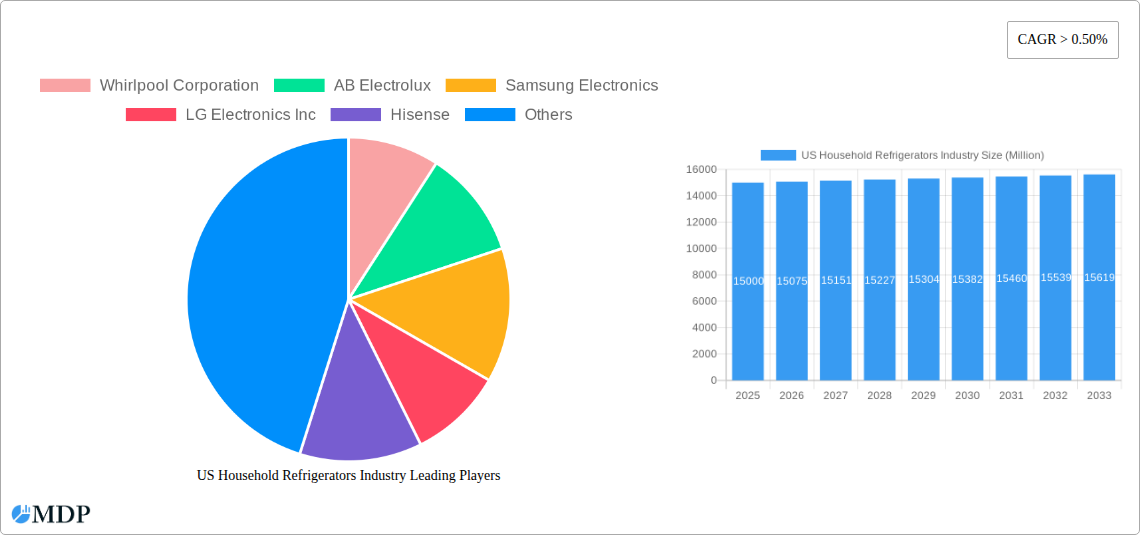Click the MDP logo icon
The image size is (1140, 535).
(x=20, y=514)
